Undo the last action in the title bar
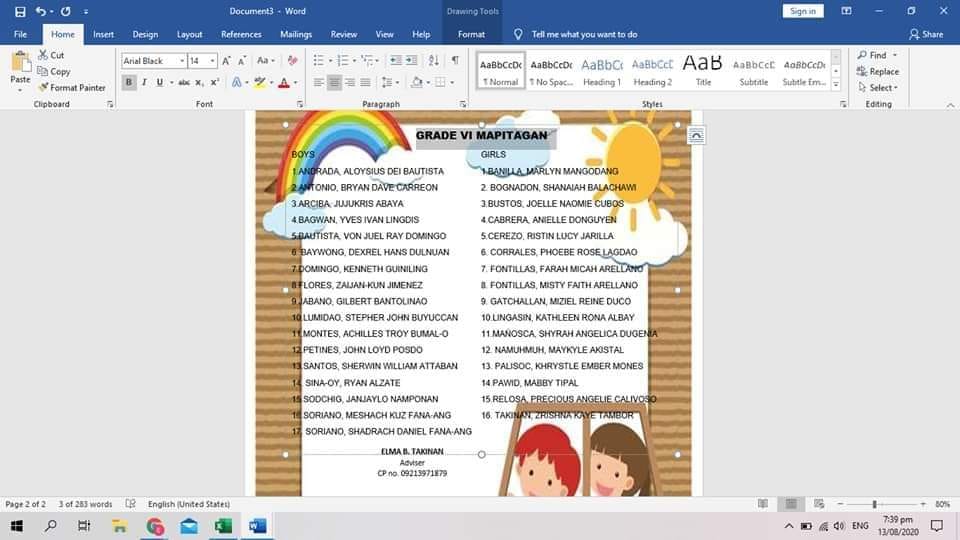The image size is (960, 540). point(40,11)
